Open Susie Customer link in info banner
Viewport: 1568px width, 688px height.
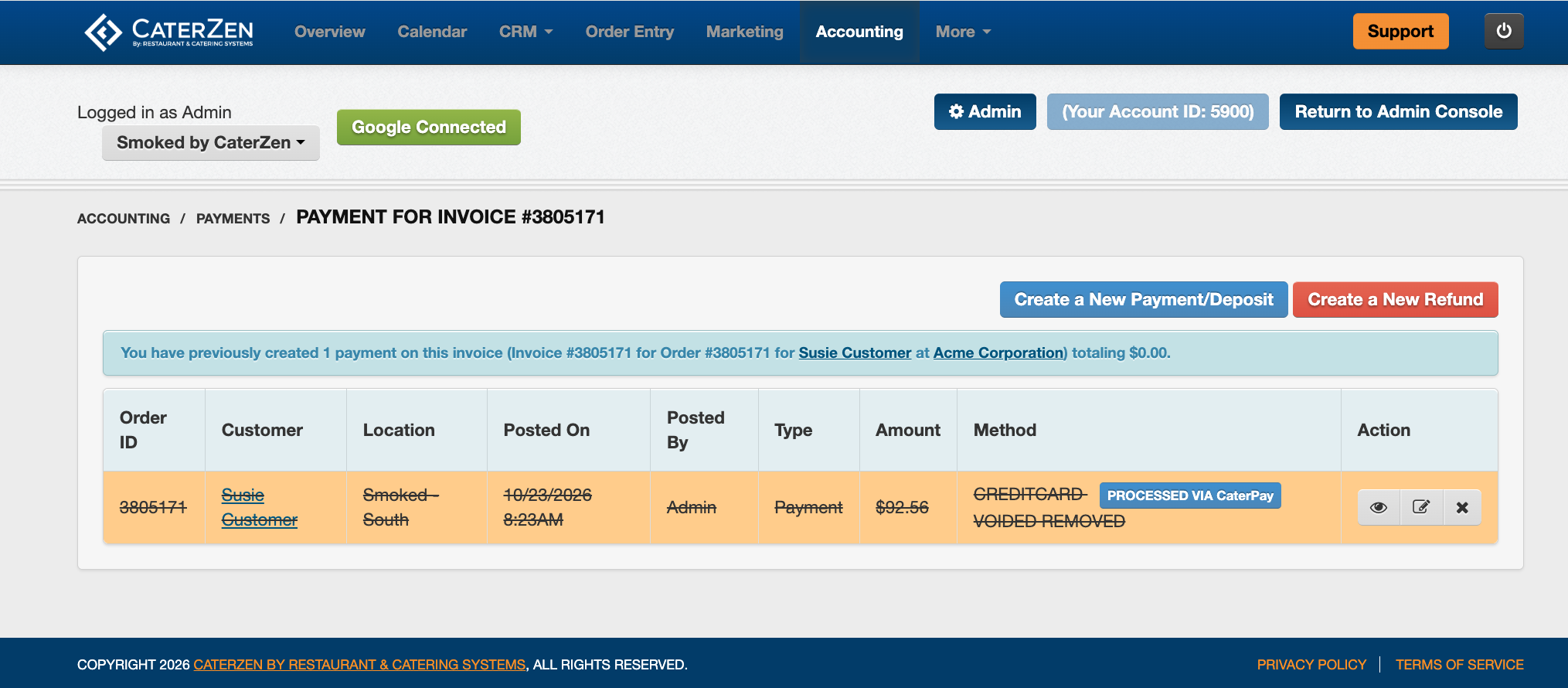855,353
